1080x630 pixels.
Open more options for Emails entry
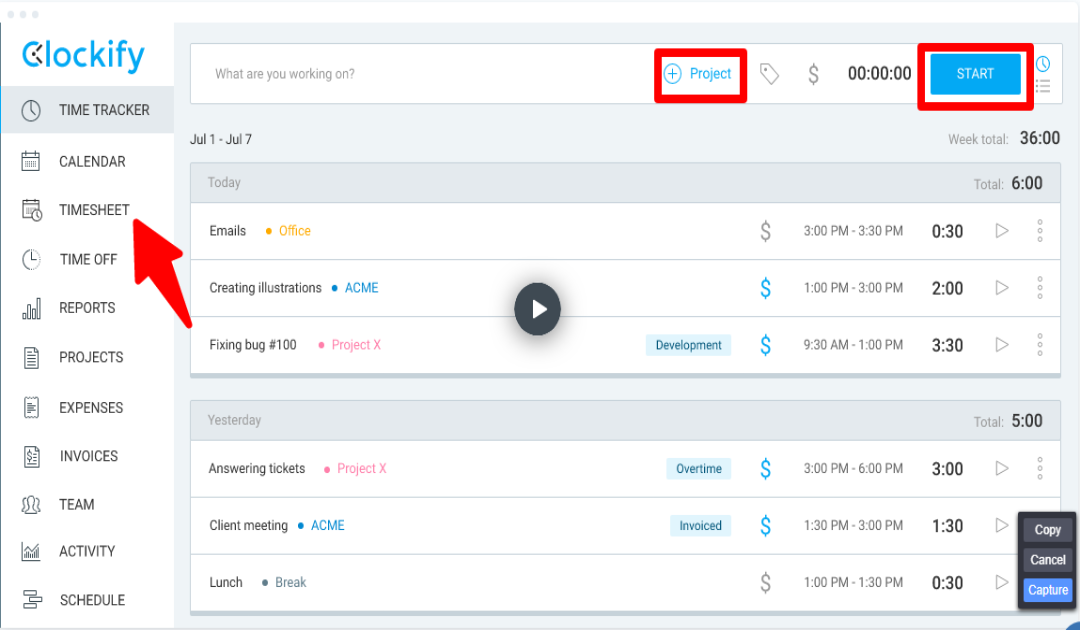[x=1040, y=231]
